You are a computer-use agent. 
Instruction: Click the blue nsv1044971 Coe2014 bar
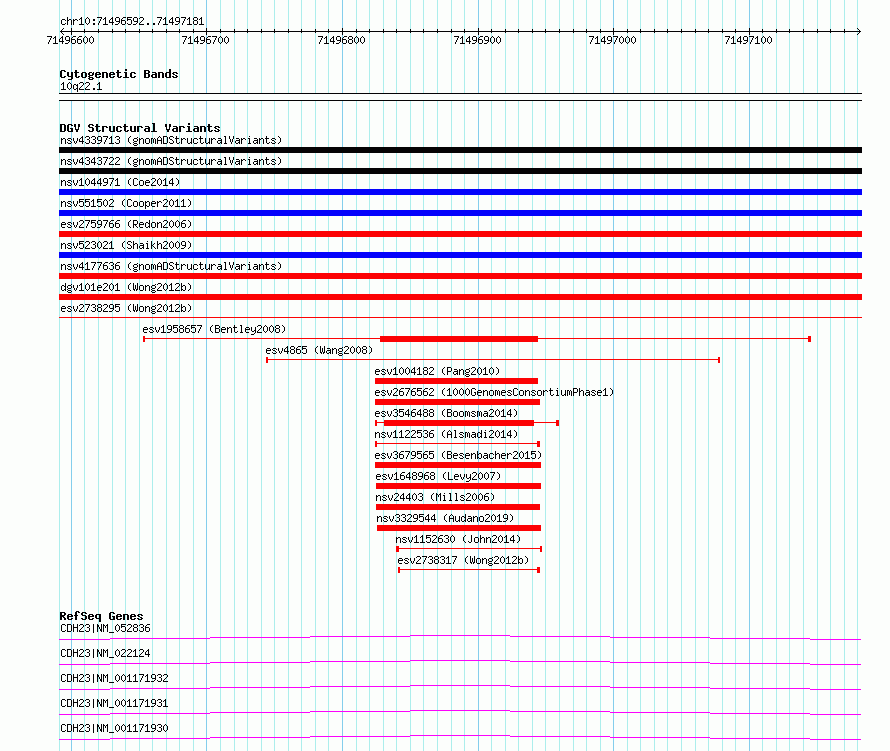tap(460, 192)
